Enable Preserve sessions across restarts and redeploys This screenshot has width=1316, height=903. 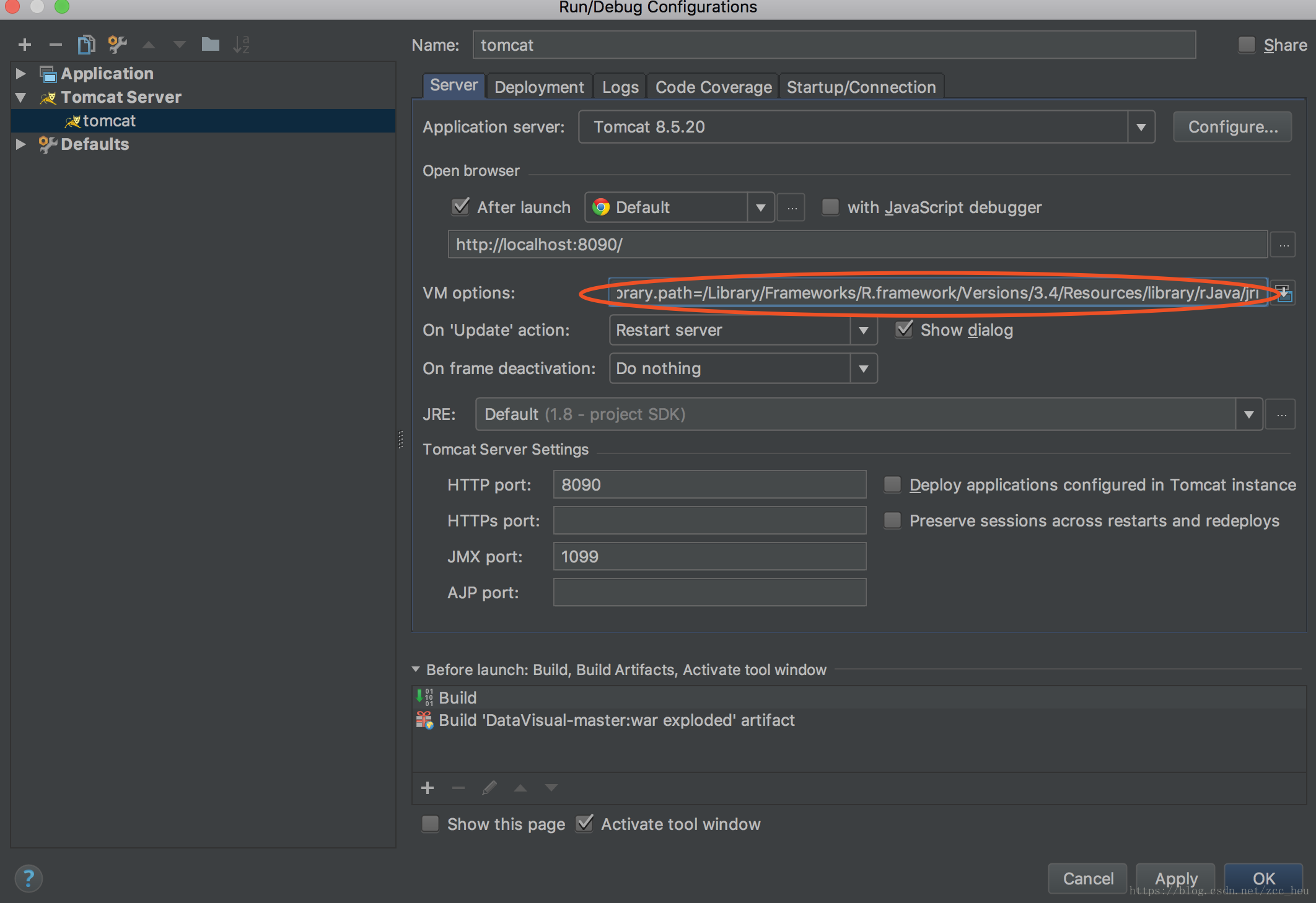pyautogui.click(x=892, y=520)
